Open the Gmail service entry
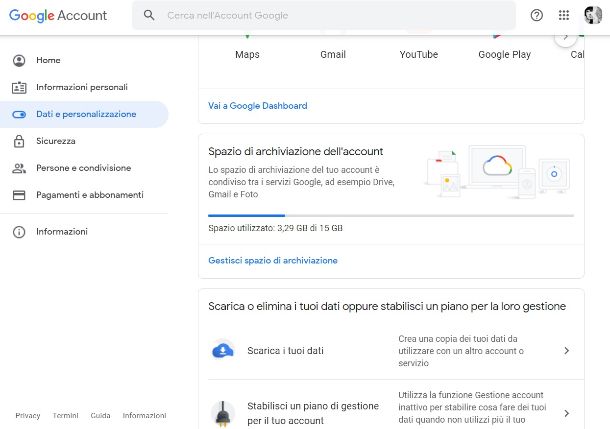 pos(333,54)
